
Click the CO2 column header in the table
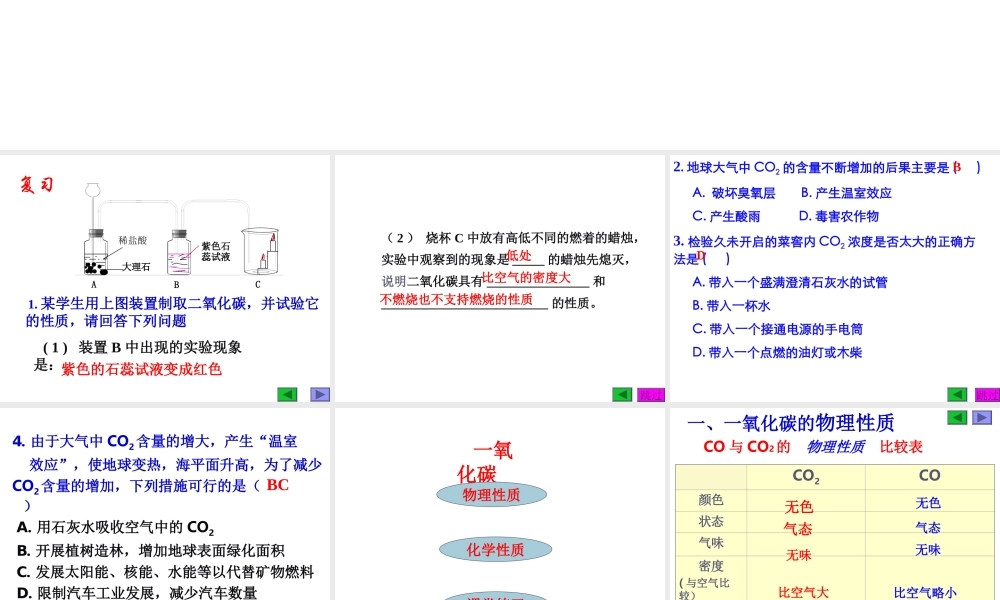coord(805,476)
